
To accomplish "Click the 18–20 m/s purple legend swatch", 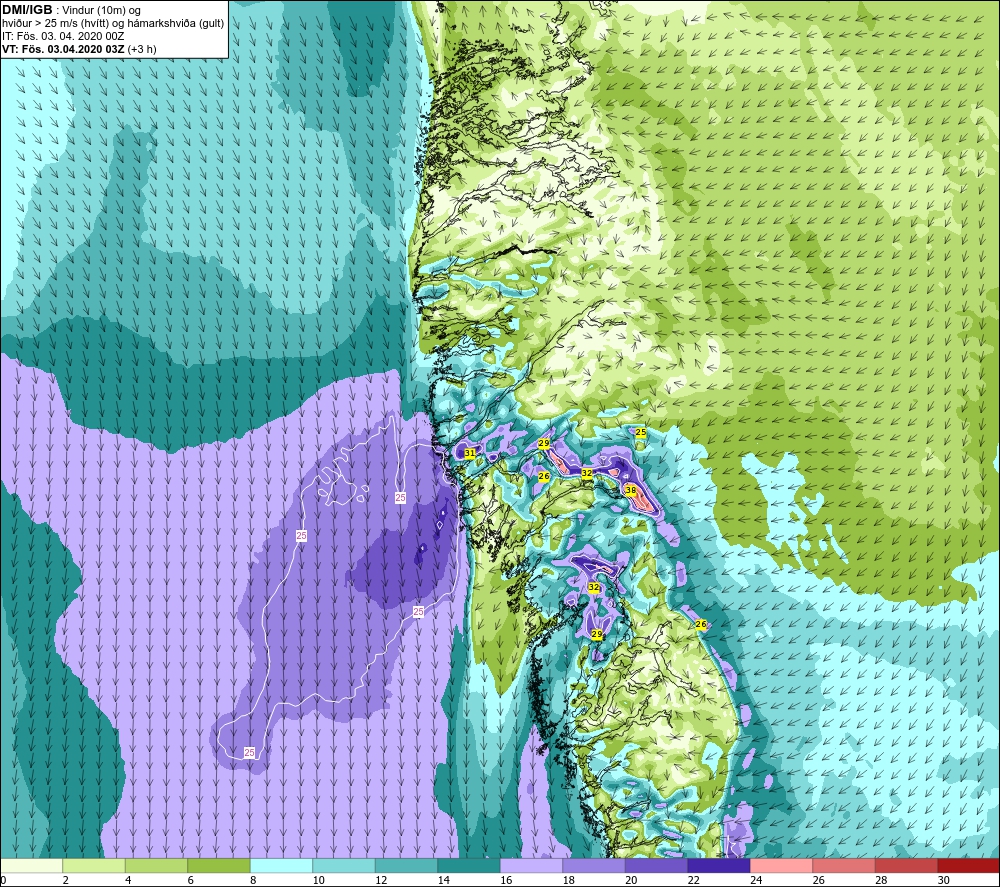I will [594, 865].
